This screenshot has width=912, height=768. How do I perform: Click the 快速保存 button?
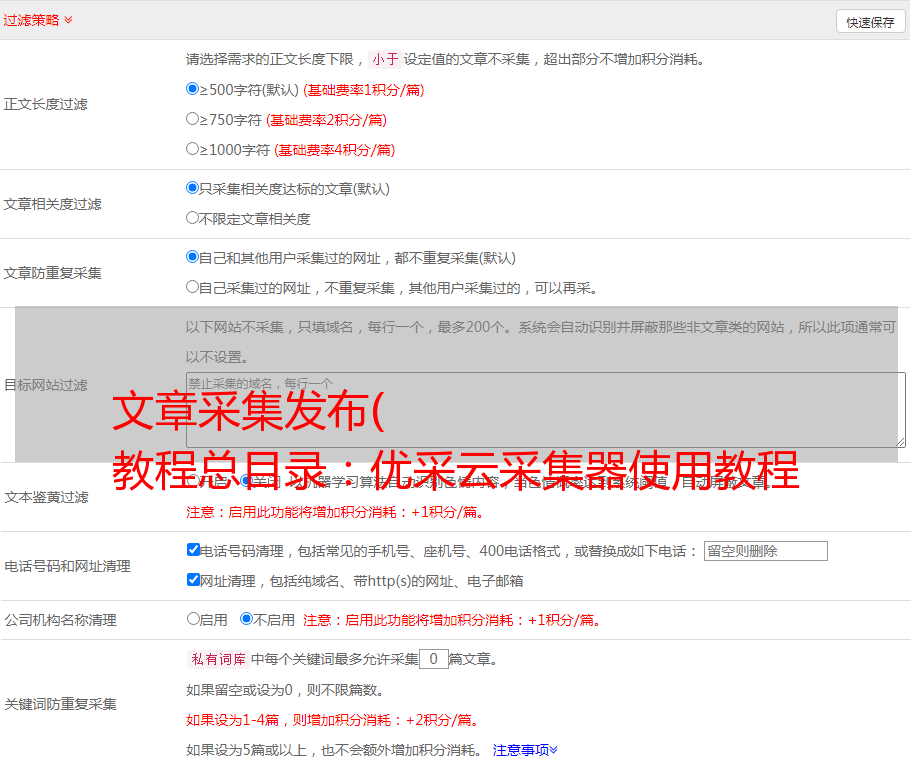(870, 22)
